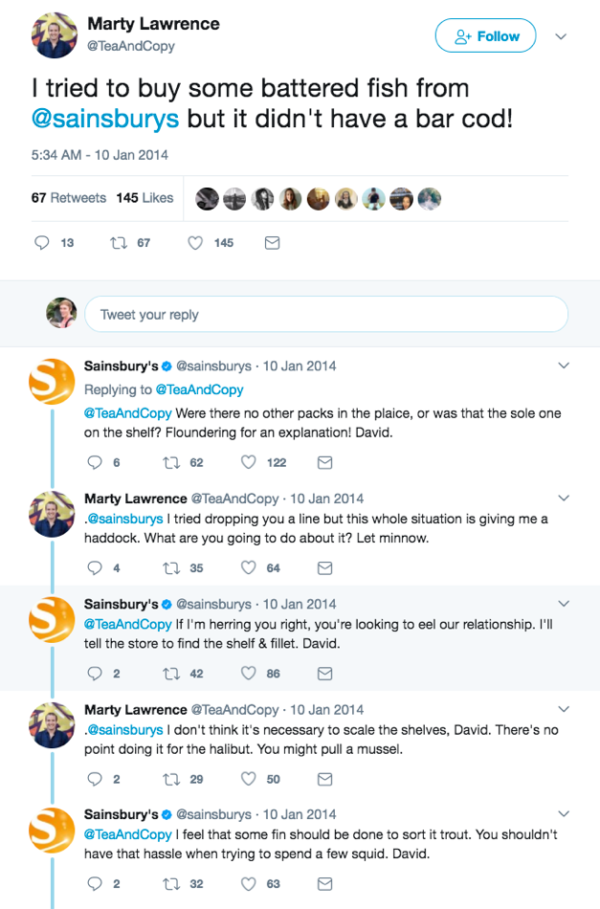Send the main tweet via Direct Message envelope
This screenshot has width=600, height=909.
[x=272, y=242]
